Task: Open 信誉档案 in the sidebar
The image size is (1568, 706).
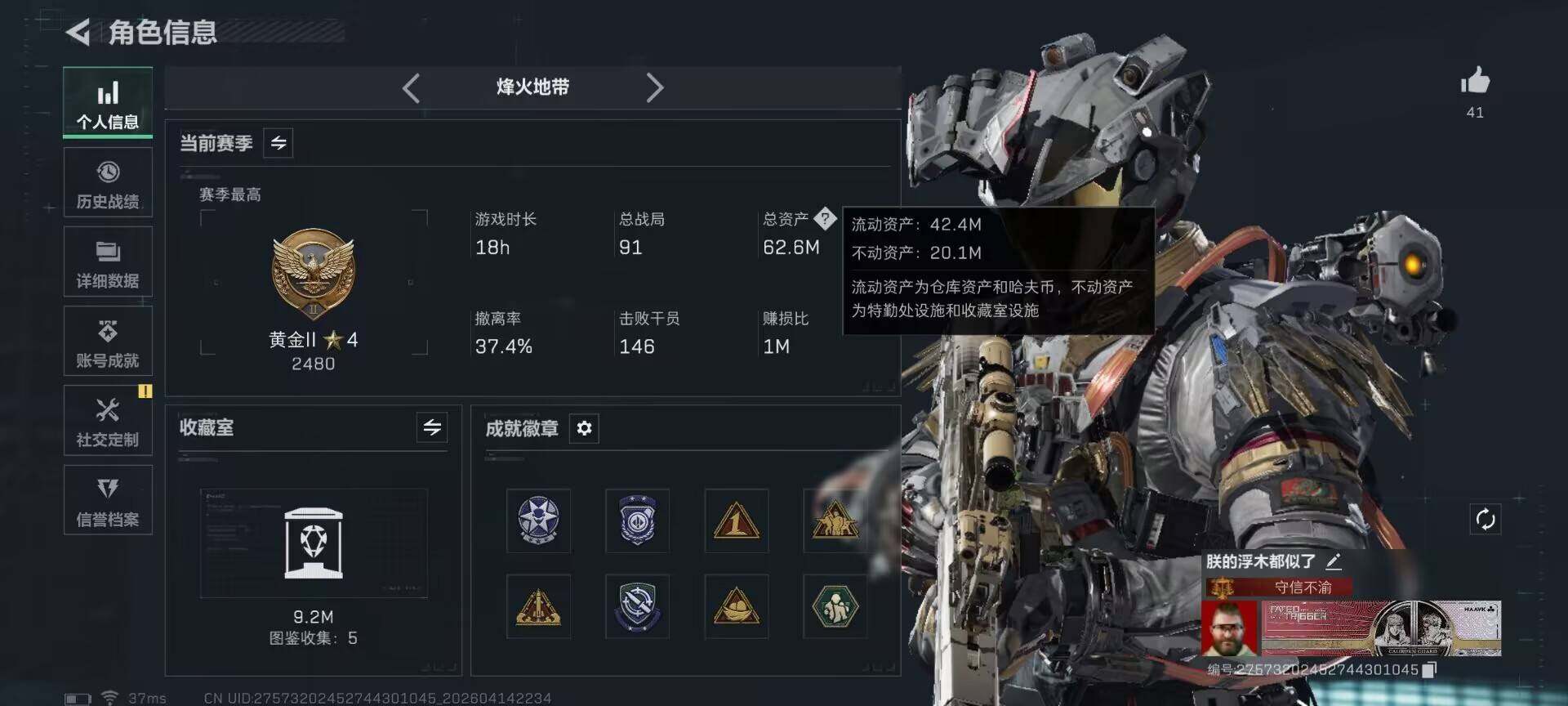Action: [108, 500]
